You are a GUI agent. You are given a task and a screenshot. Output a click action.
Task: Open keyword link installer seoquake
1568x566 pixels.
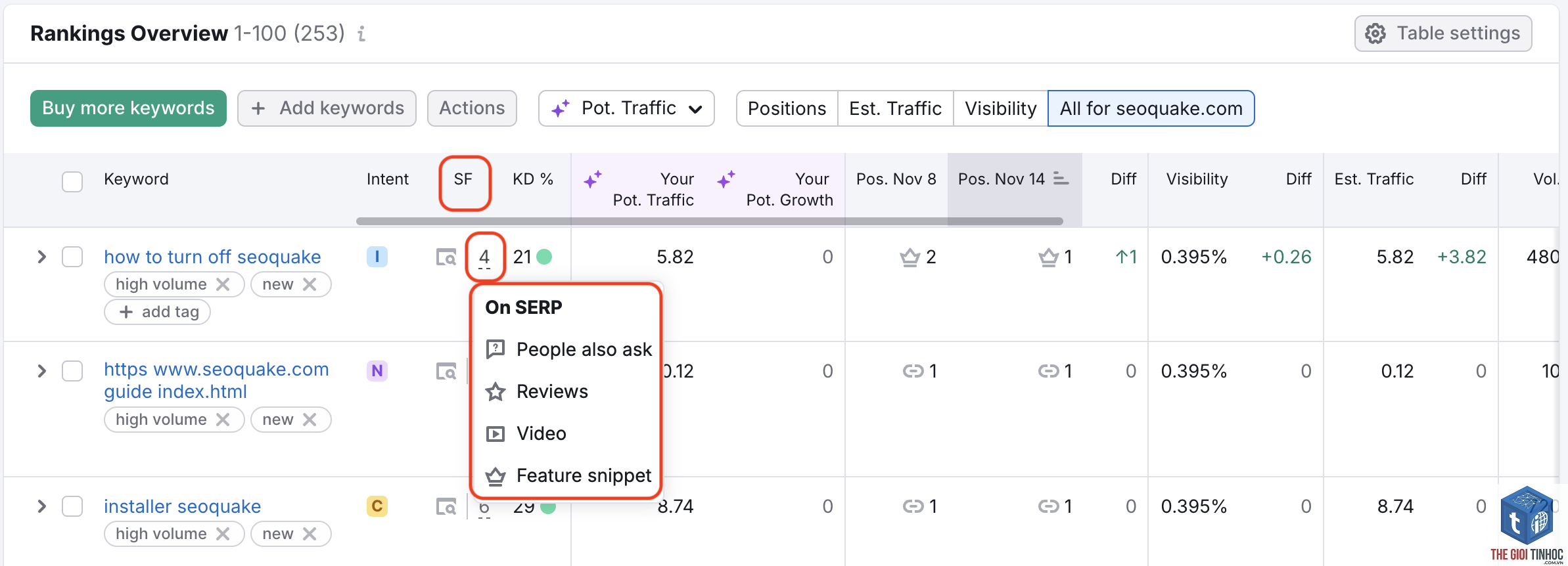point(182,506)
